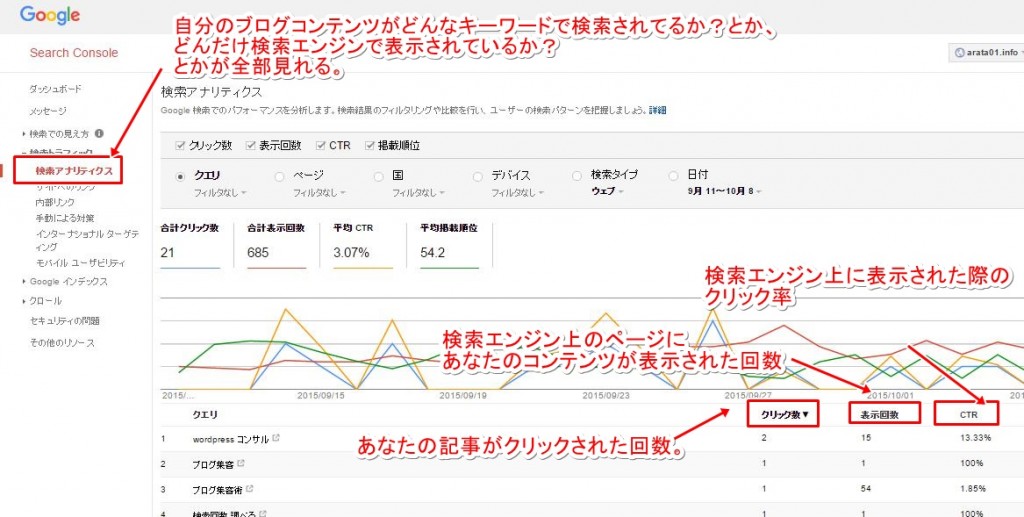Expand the クロール section
Viewport: 1024px width, 517px height.
(x=46, y=301)
